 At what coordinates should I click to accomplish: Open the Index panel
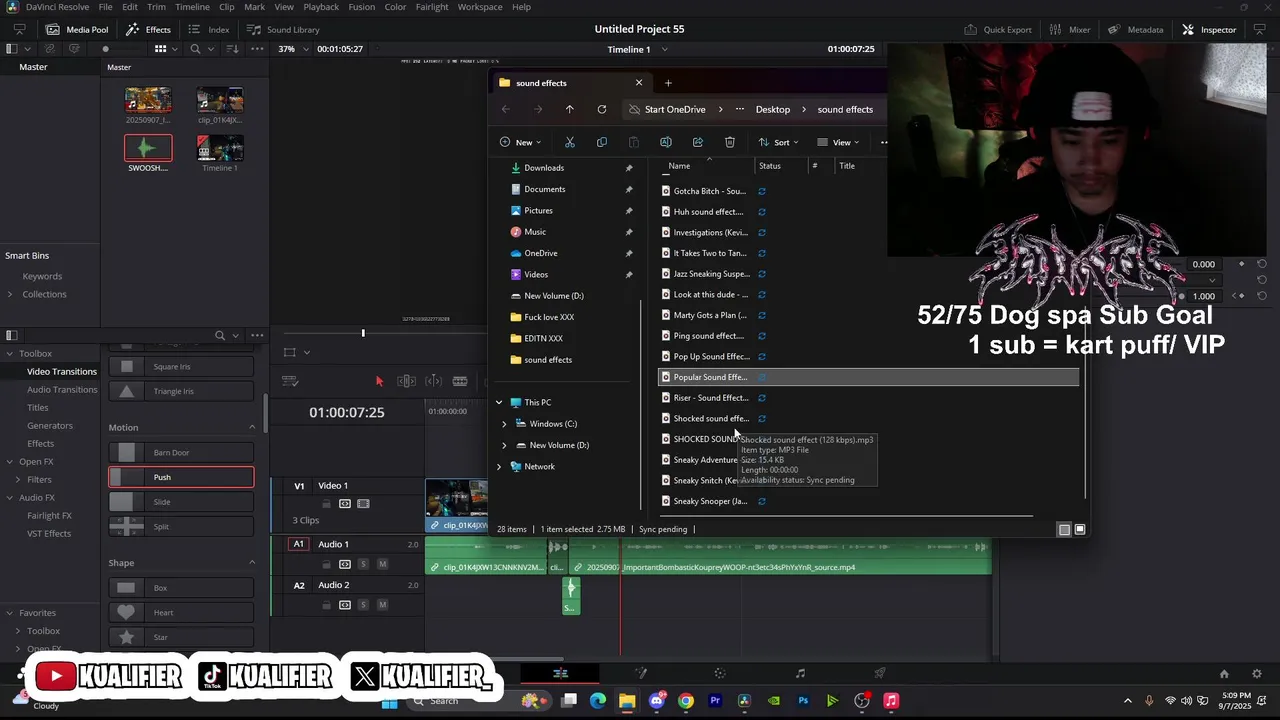pyautogui.click(x=208, y=29)
